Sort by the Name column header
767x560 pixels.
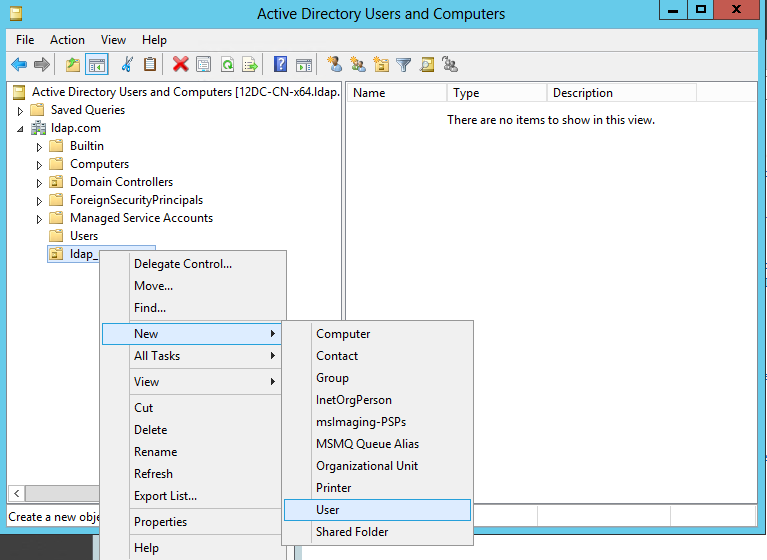pos(397,93)
